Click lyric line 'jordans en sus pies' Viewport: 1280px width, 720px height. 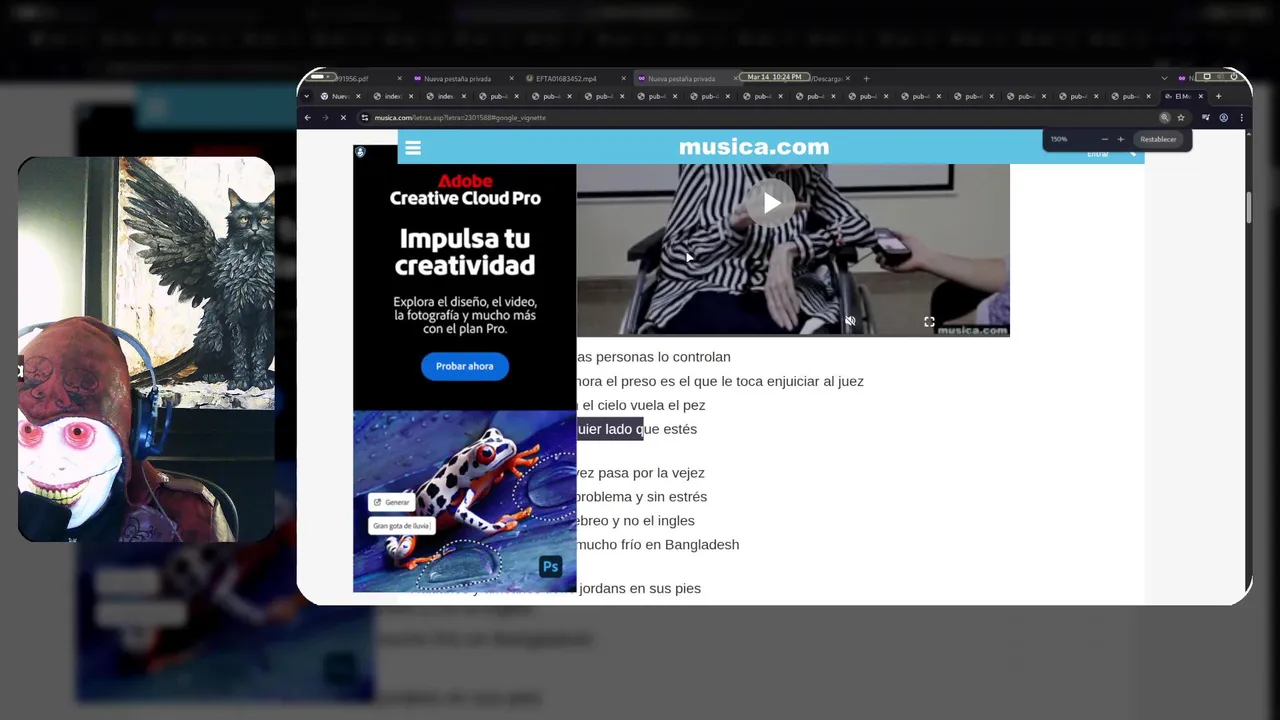[x=640, y=589]
